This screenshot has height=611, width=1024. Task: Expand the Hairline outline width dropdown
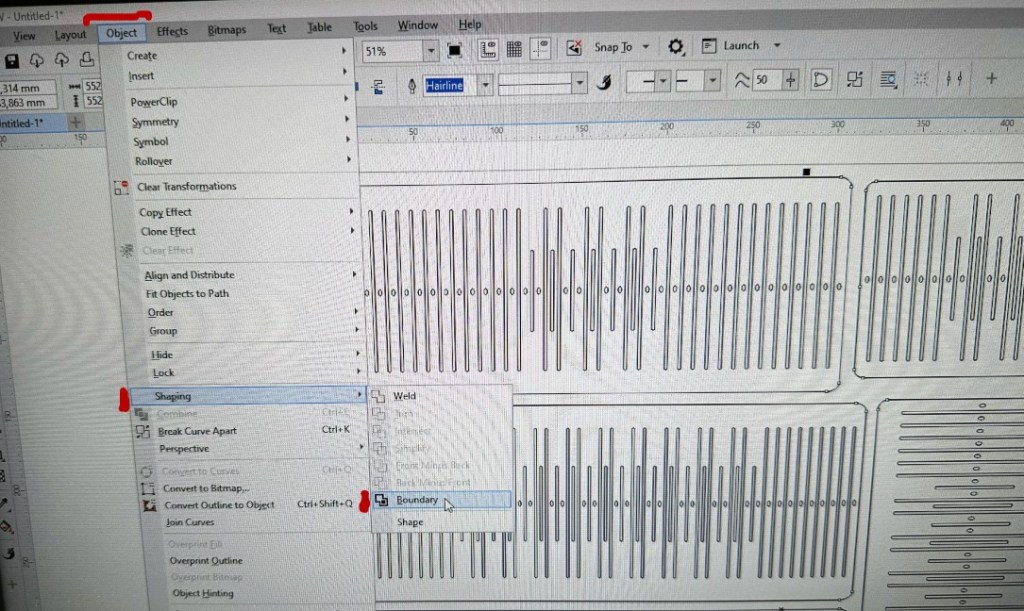tap(486, 85)
